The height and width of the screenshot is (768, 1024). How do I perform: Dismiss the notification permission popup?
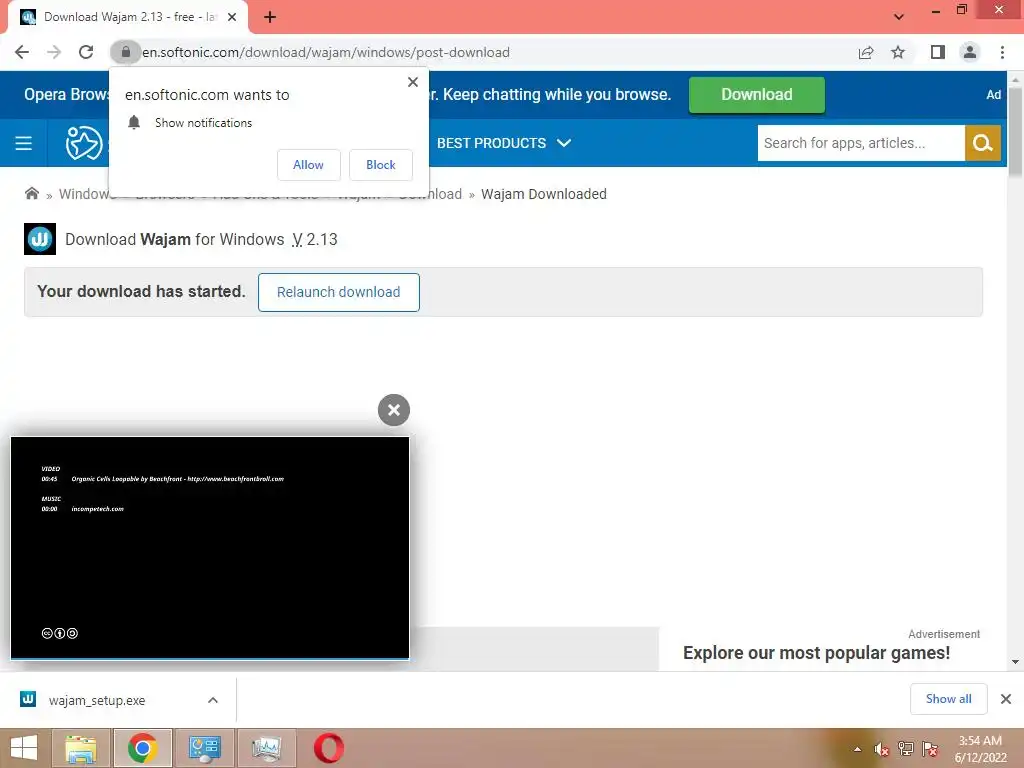(413, 82)
